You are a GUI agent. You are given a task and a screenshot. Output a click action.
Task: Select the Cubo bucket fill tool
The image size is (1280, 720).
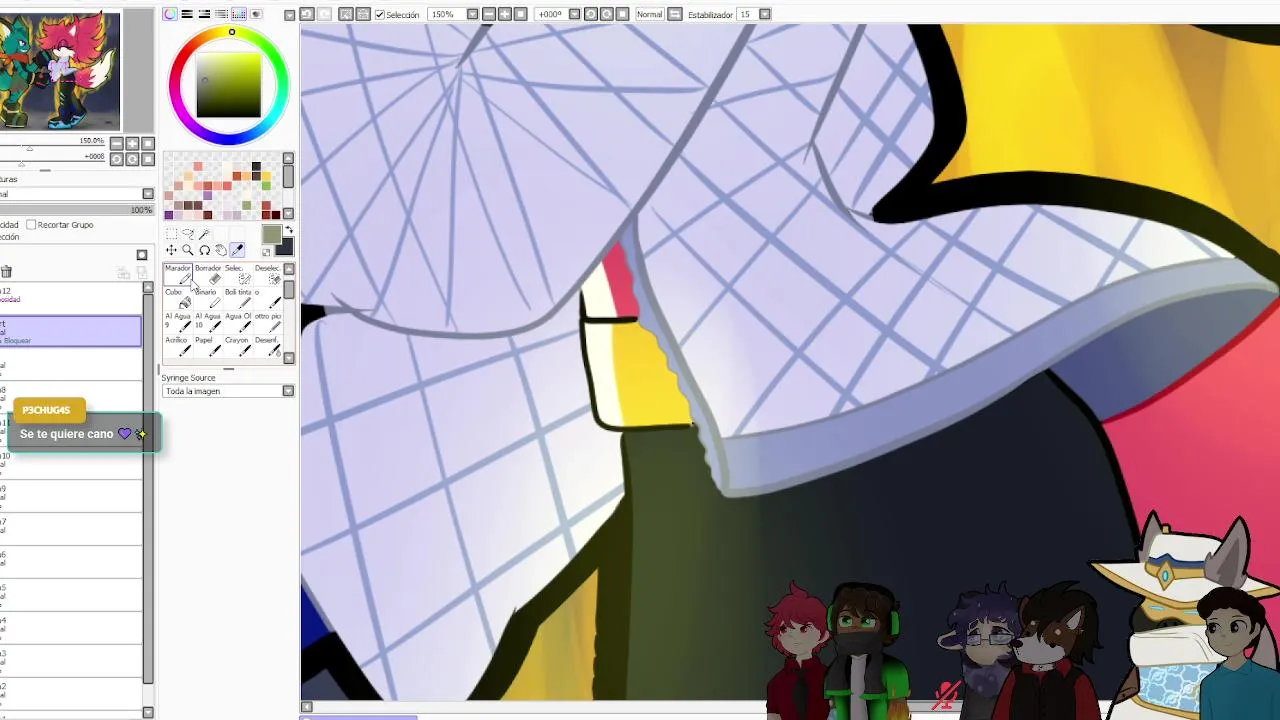coord(178,300)
